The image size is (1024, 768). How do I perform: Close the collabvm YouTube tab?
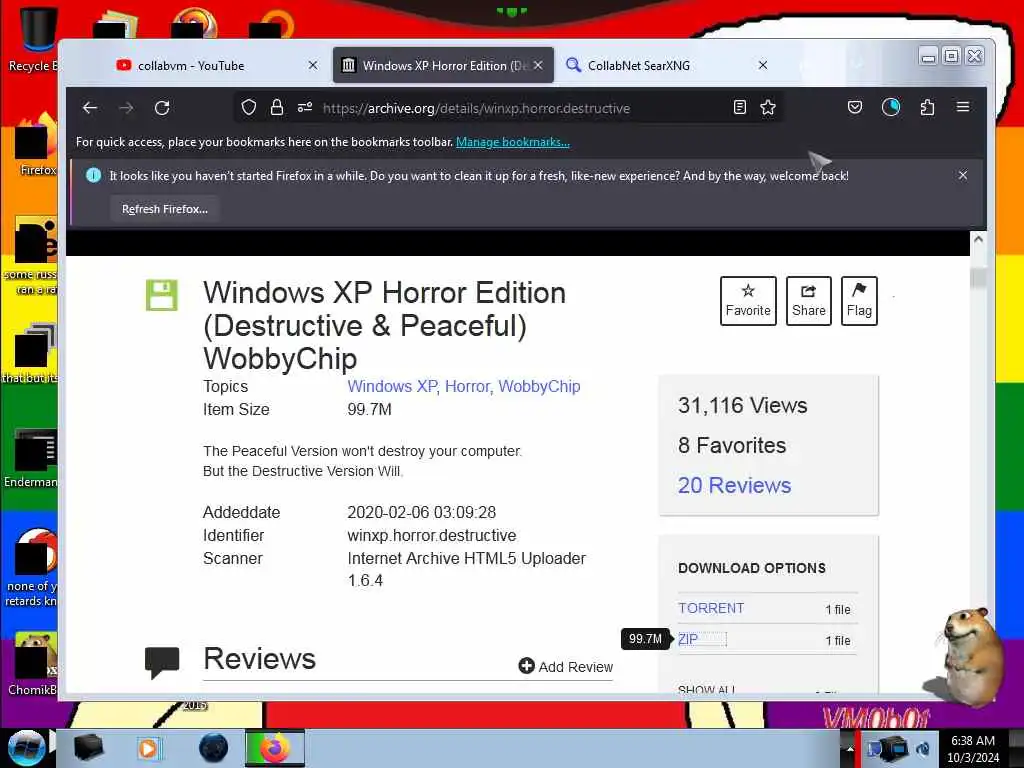click(x=313, y=65)
